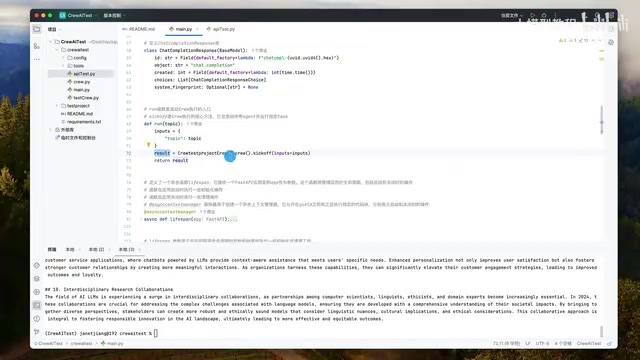
Task: Open the vertical three-dot more actions menu
Action: (x=555, y=15)
